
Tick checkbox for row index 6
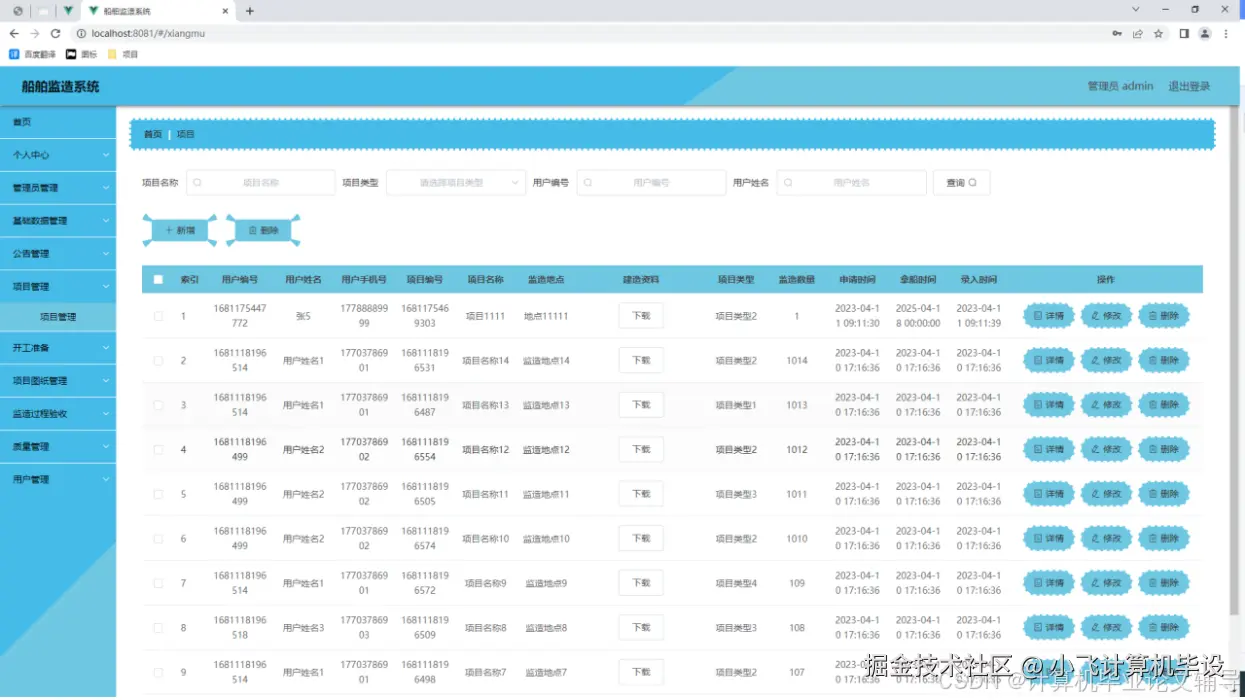click(158, 538)
